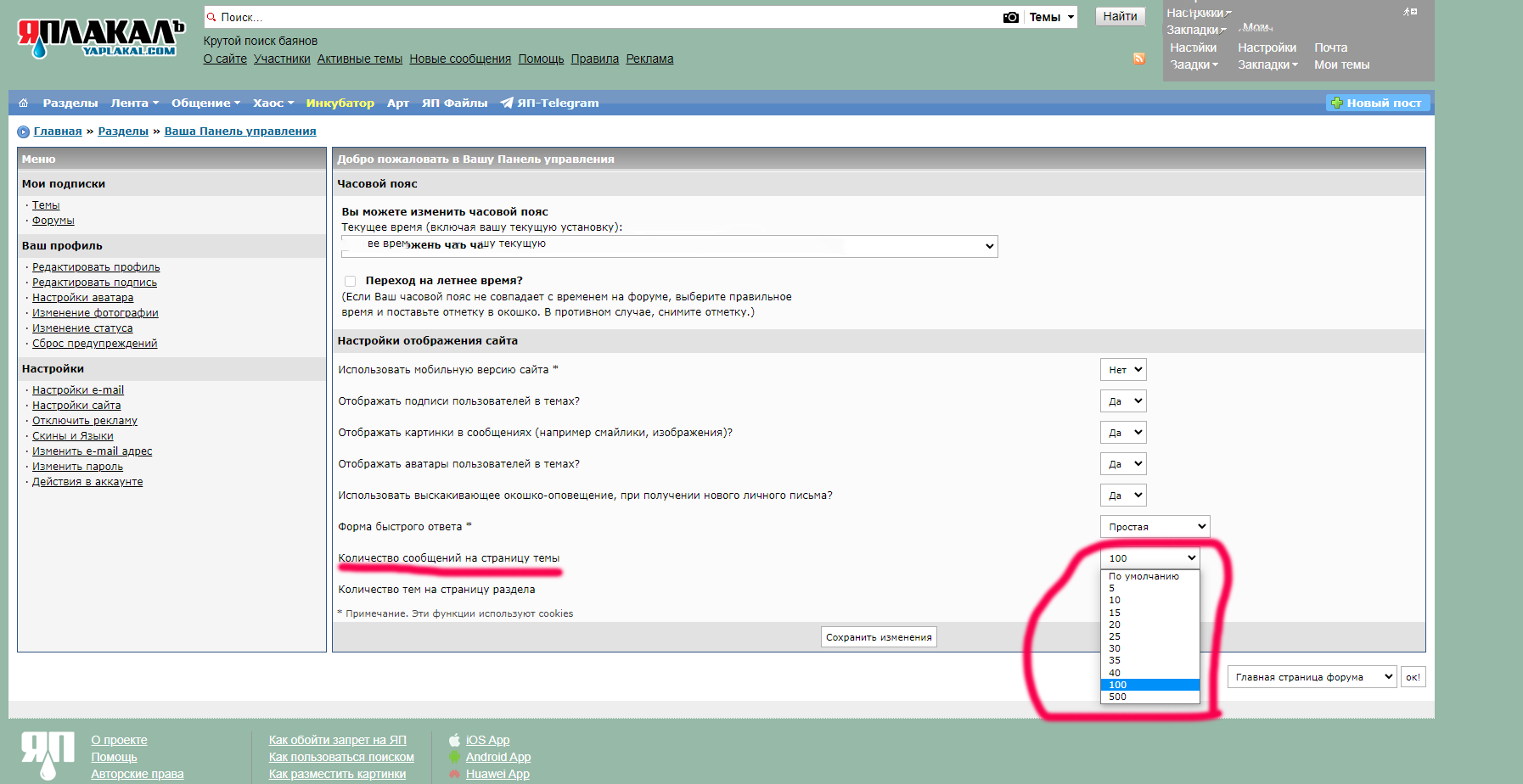This screenshot has height=784, width=1523.
Task: Click the Huawei icon in footer
Action: 454,774
